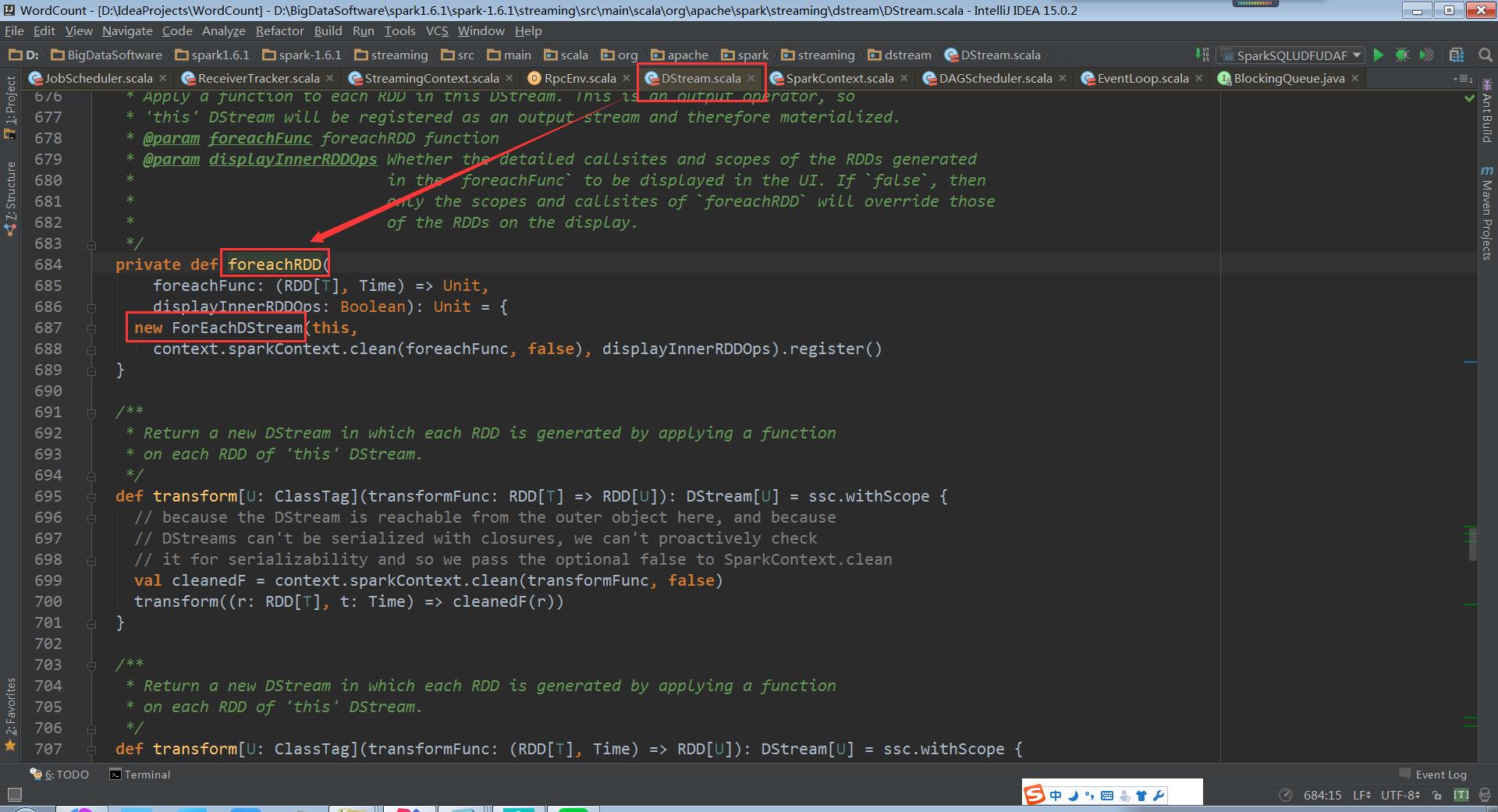Screen dimensions: 1498x812
Task: Collapse doc comment fold at line 691
Action: coord(92,412)
